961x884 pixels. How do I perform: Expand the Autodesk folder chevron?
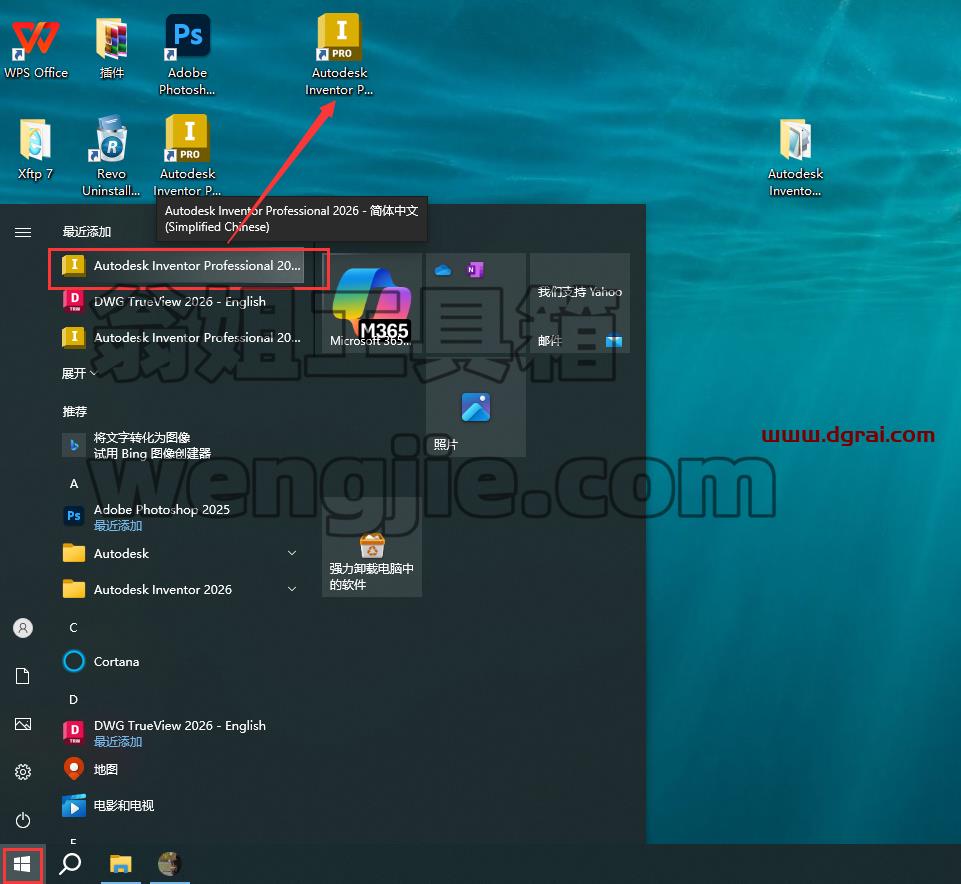[292, 553]
